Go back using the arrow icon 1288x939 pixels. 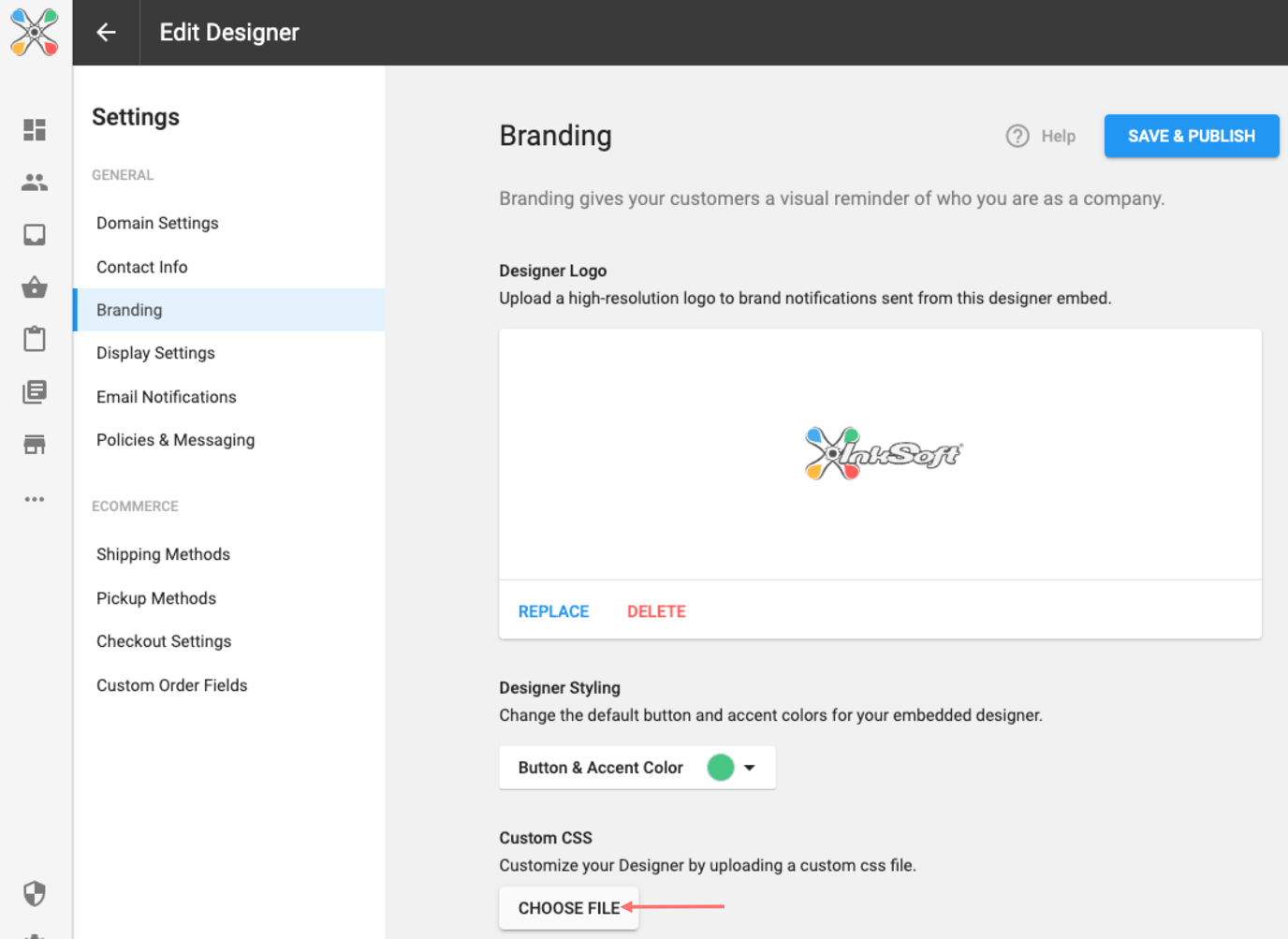[106, 33]
